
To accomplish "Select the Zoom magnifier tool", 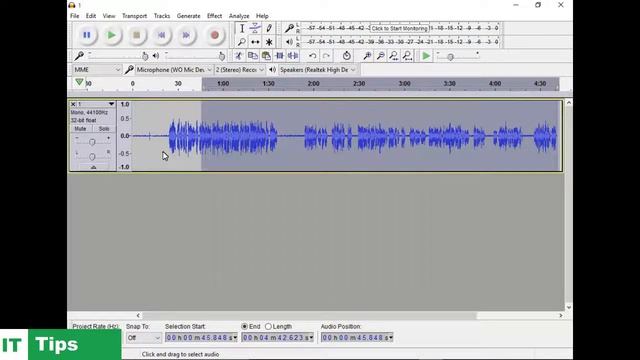I will 242,42.
